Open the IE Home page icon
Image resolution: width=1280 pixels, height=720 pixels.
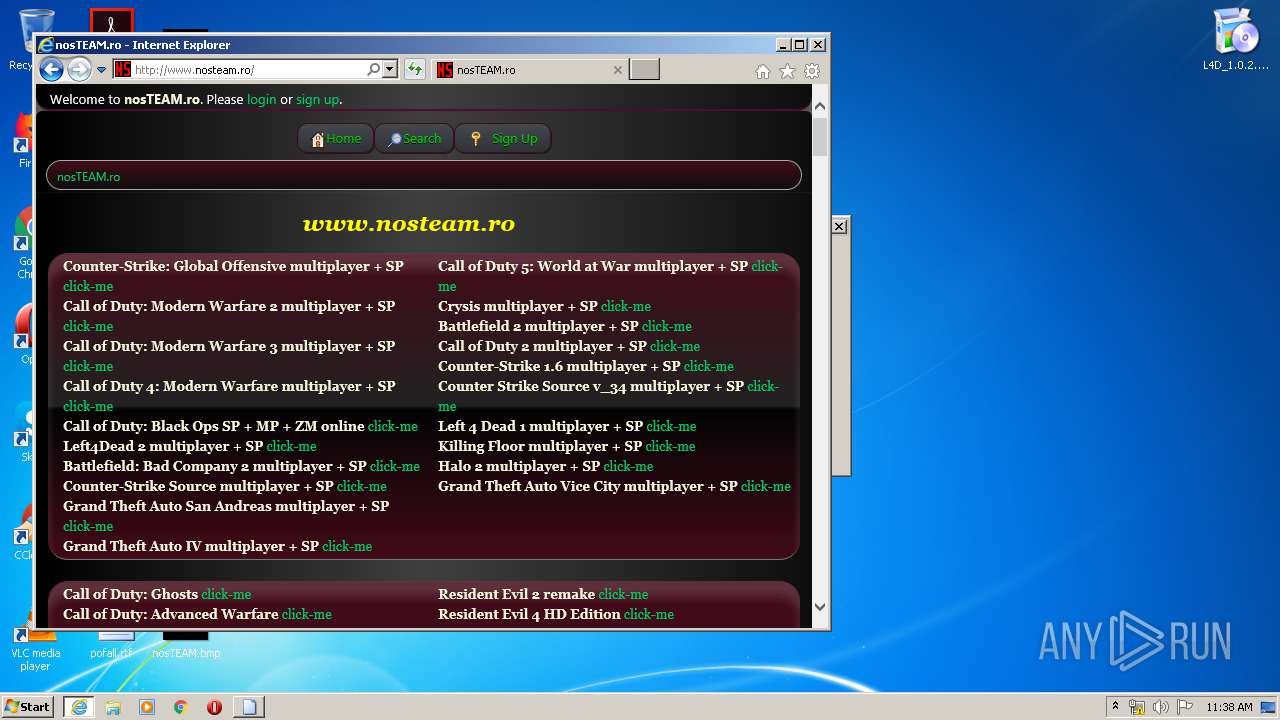[x=763, y=71]
